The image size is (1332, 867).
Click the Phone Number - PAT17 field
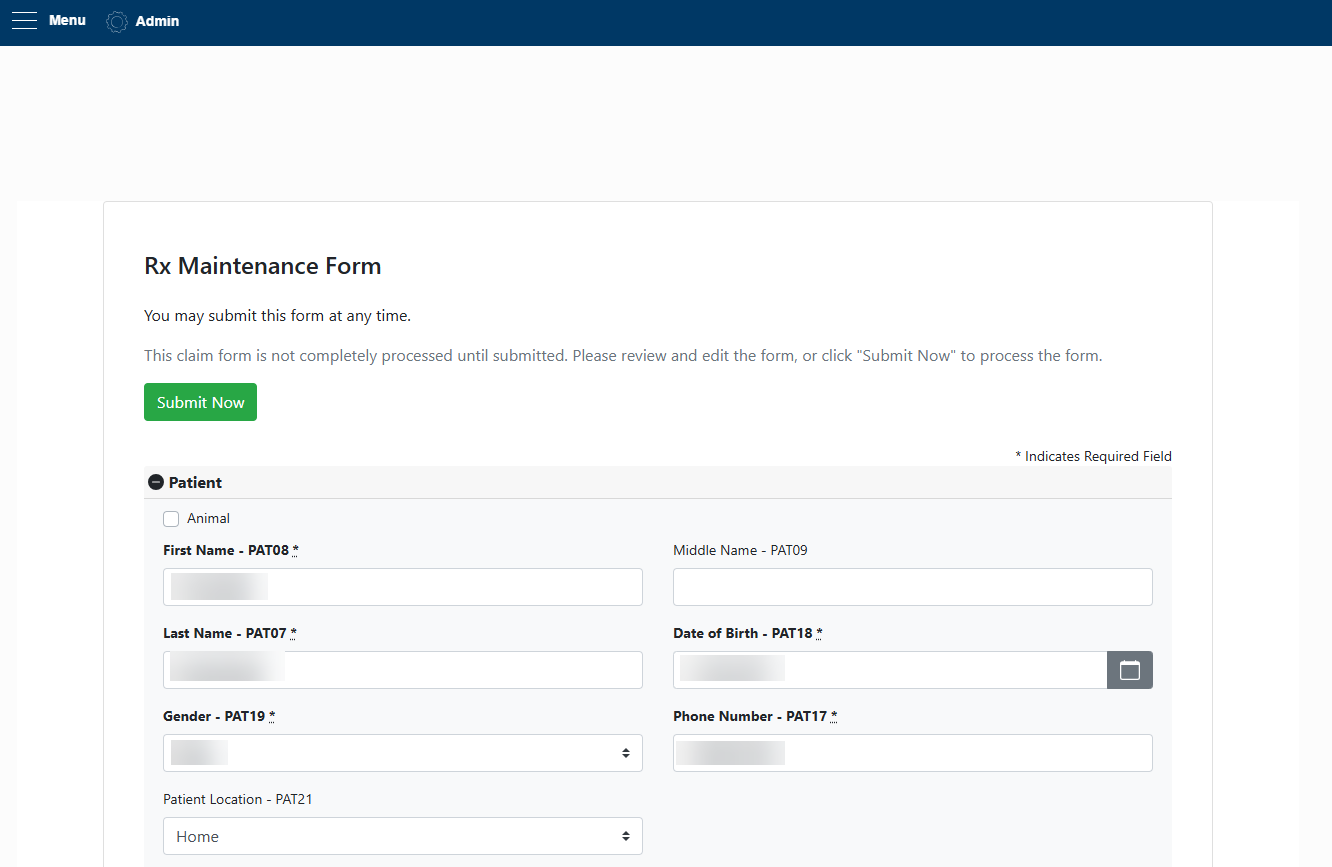pos(913,753)
